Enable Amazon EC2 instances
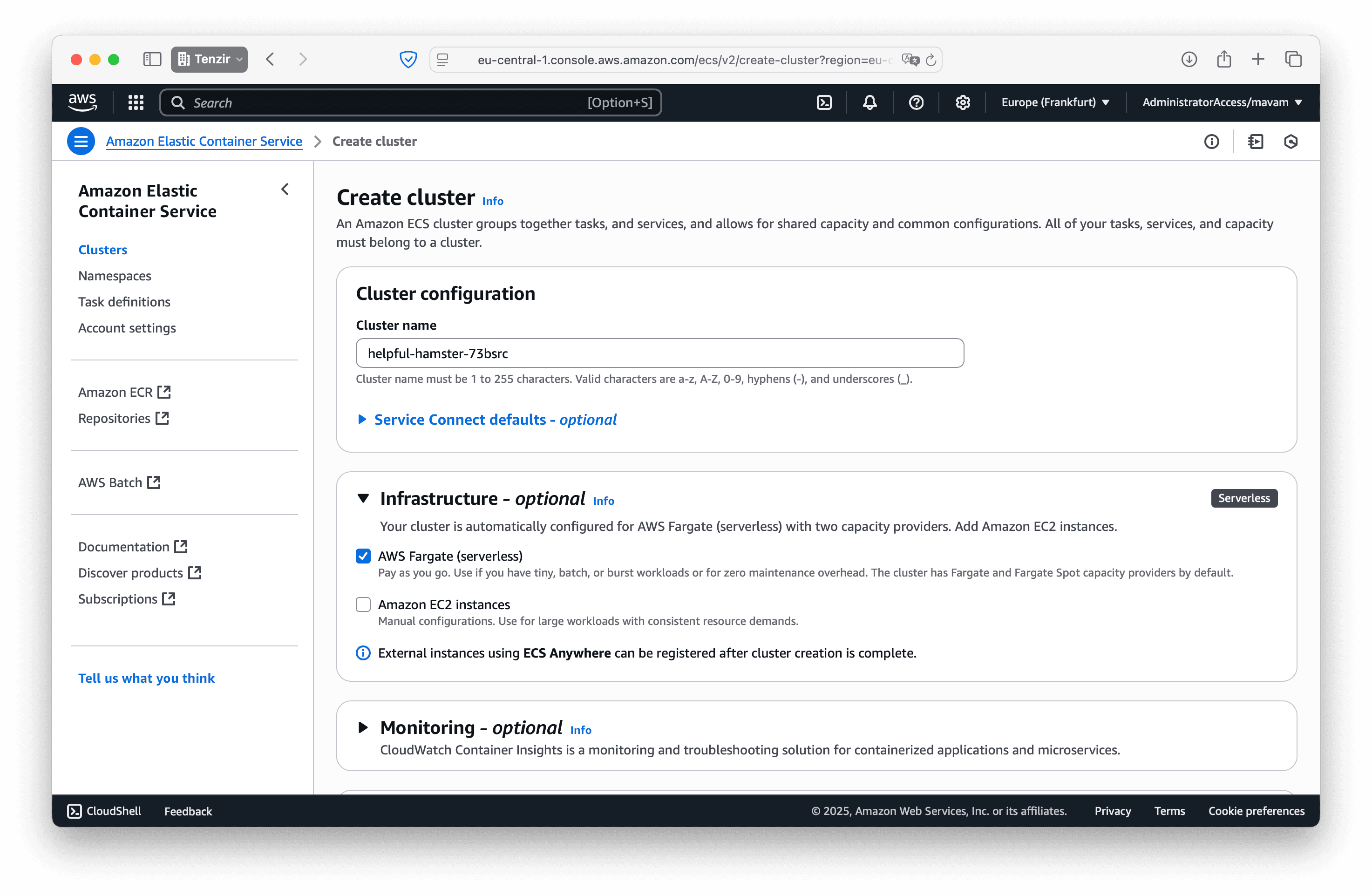This screenshot has height=896, width=1372. (x=363, y=604)
